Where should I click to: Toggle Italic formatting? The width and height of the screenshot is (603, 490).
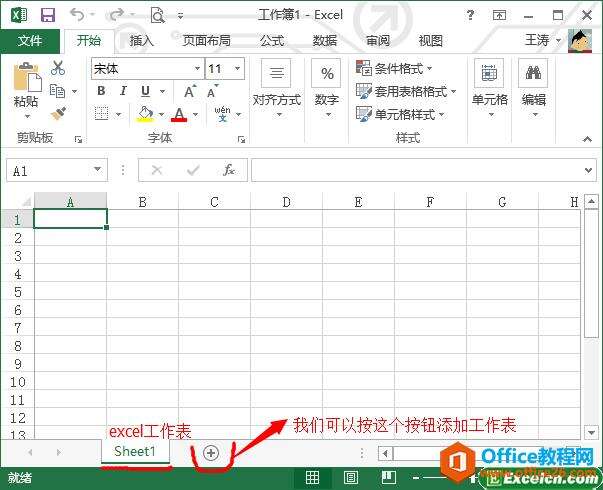pyautogui.click(x=123, y=91)
